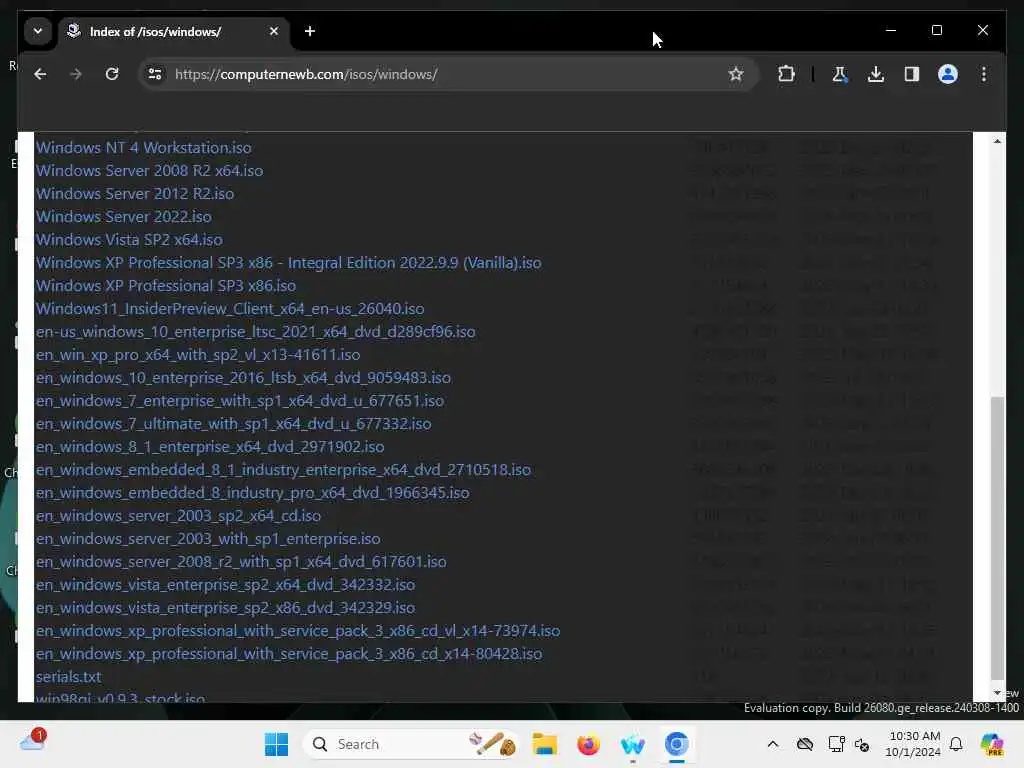
Task: Toggle the browser side panel
Action: [x=912, y=74]
